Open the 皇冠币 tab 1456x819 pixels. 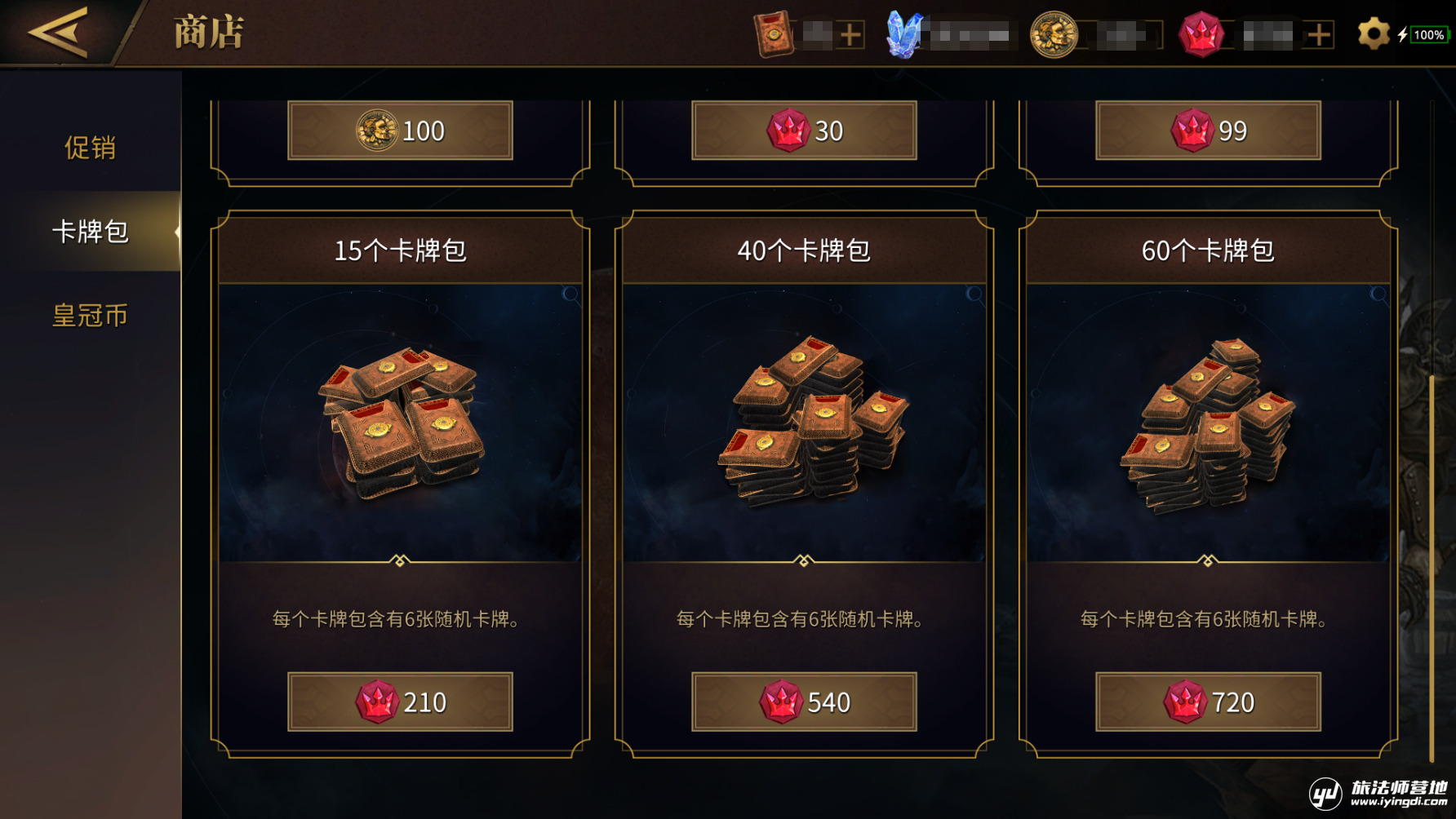90,315
